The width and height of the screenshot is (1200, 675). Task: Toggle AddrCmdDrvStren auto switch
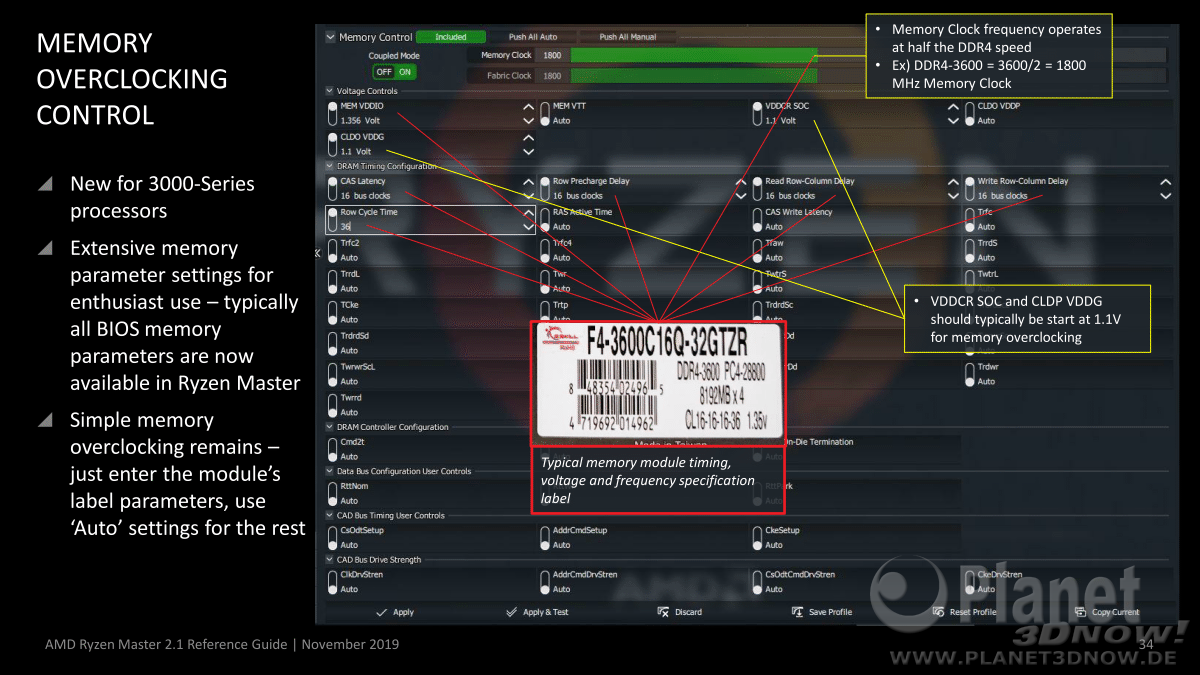pos(545,581)
